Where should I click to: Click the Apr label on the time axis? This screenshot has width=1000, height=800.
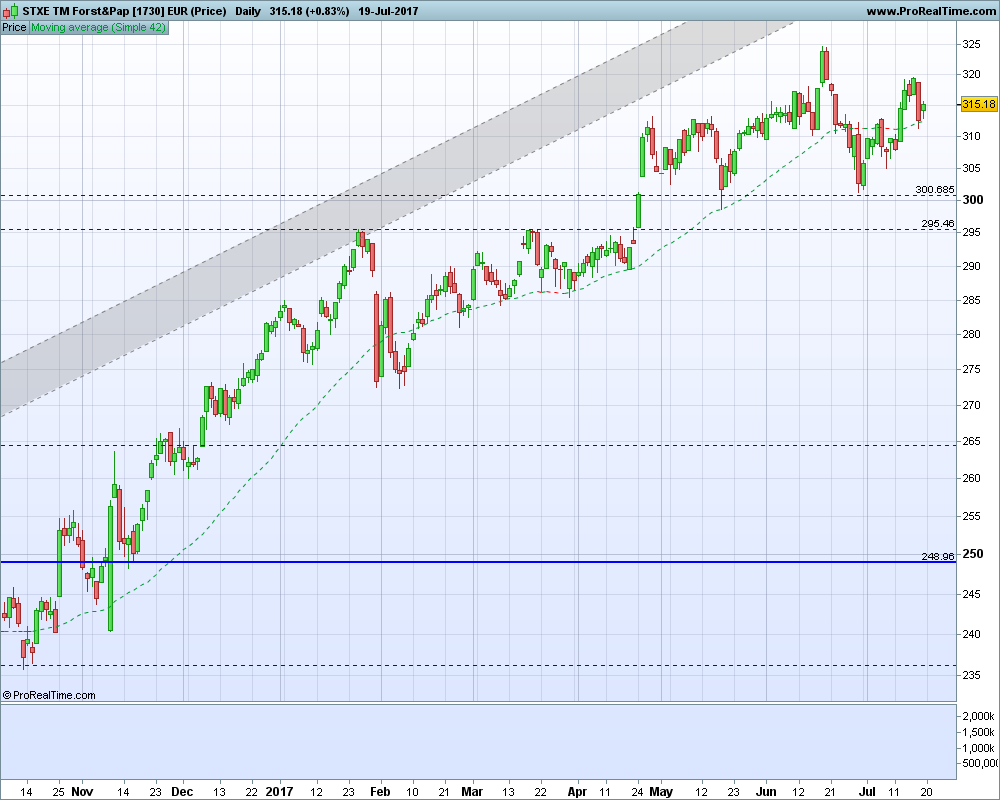point(577,792)
